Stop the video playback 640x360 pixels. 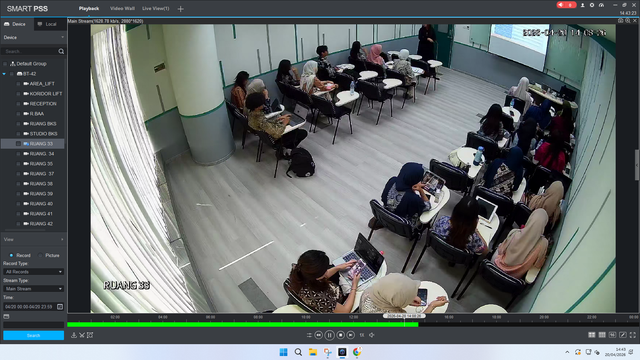[340, 335]
